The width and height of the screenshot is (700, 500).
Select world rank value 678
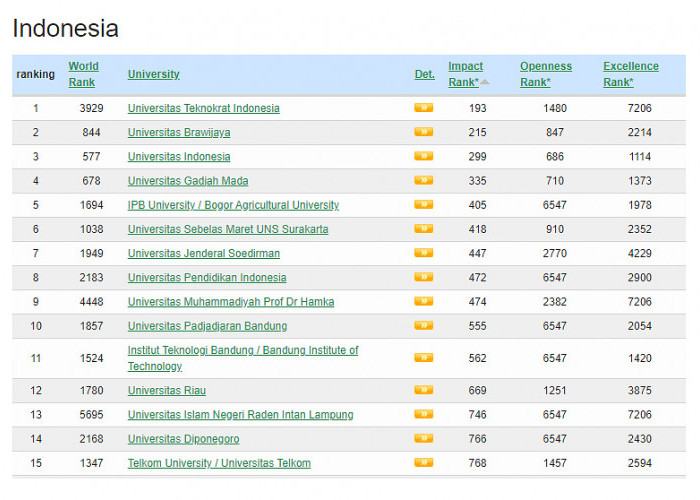[x=91, y=181]
